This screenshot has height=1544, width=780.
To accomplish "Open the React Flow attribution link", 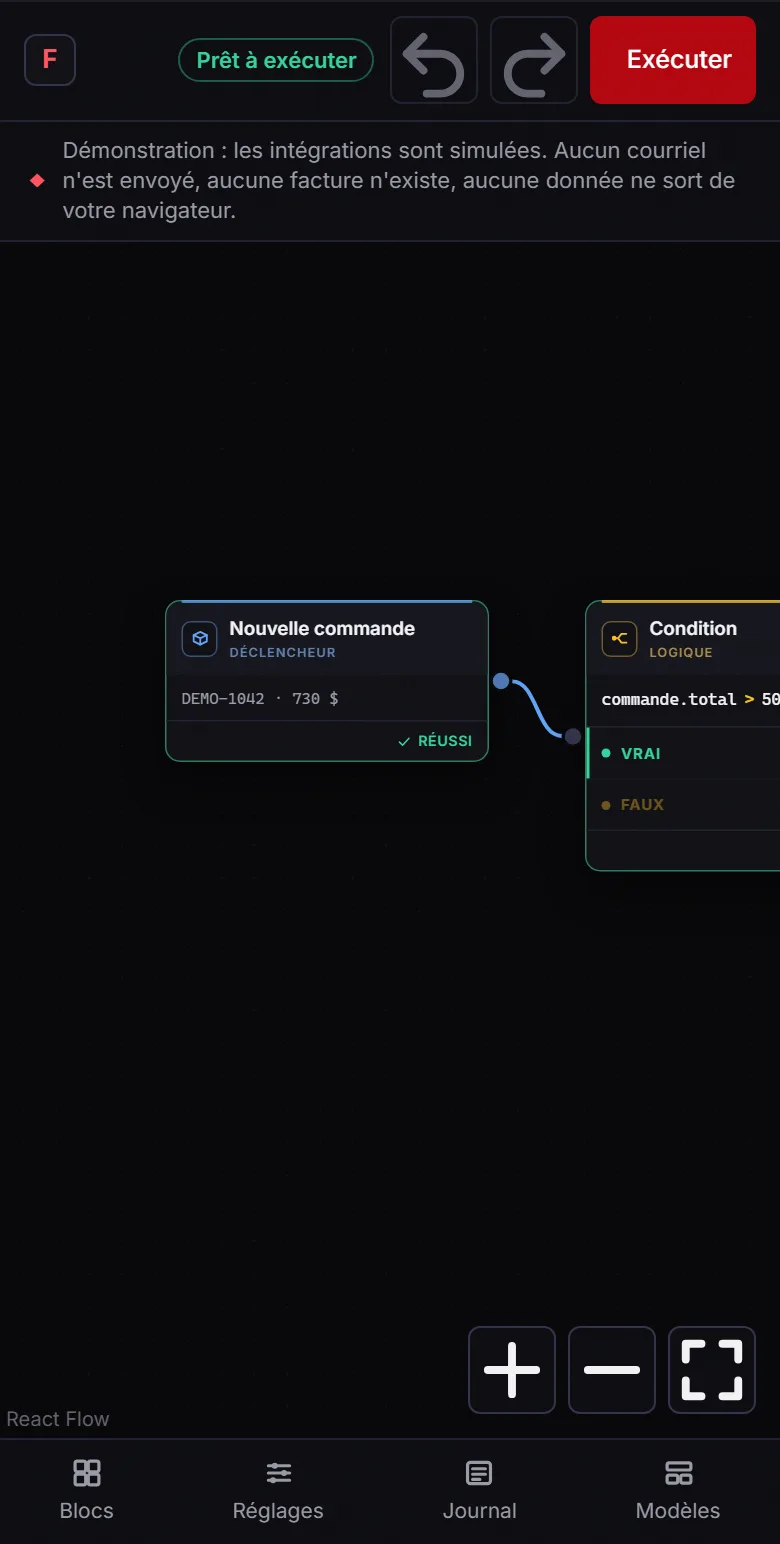I will pos(58,1419).
